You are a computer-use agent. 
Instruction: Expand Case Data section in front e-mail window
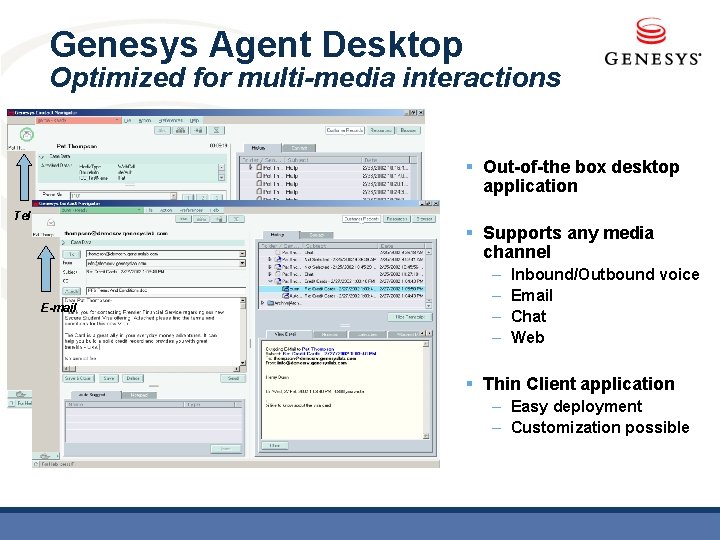pyautogui.click(x=65, y=242)
